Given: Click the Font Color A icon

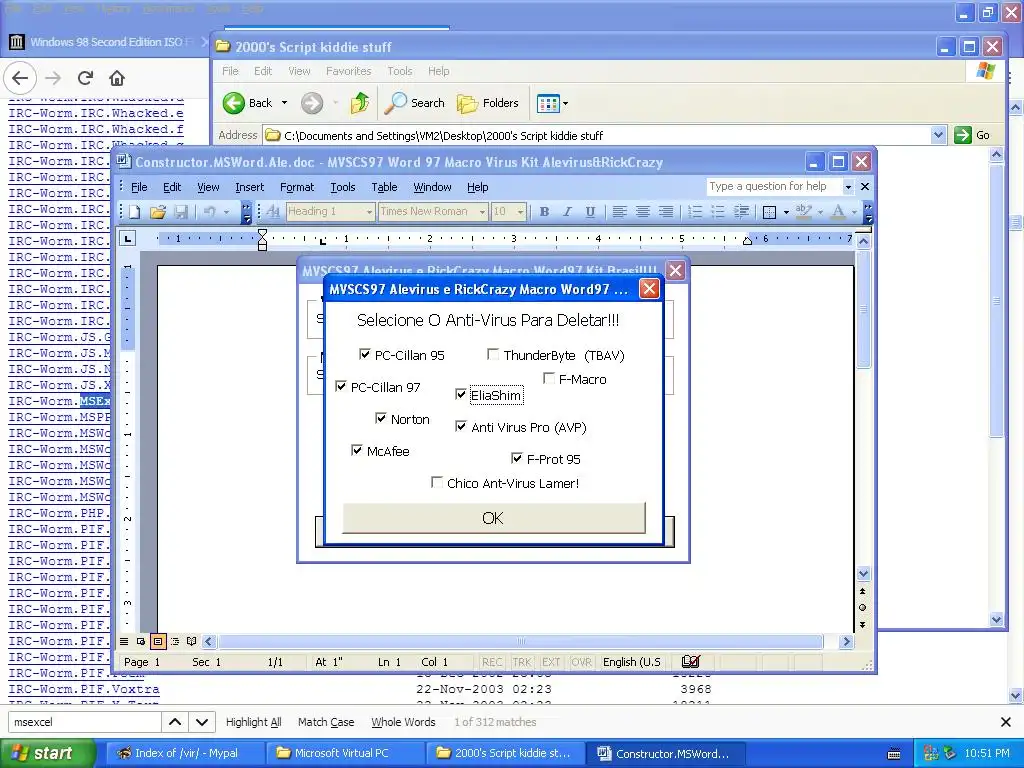Looking at the screenshot, I should pos(838,212).
